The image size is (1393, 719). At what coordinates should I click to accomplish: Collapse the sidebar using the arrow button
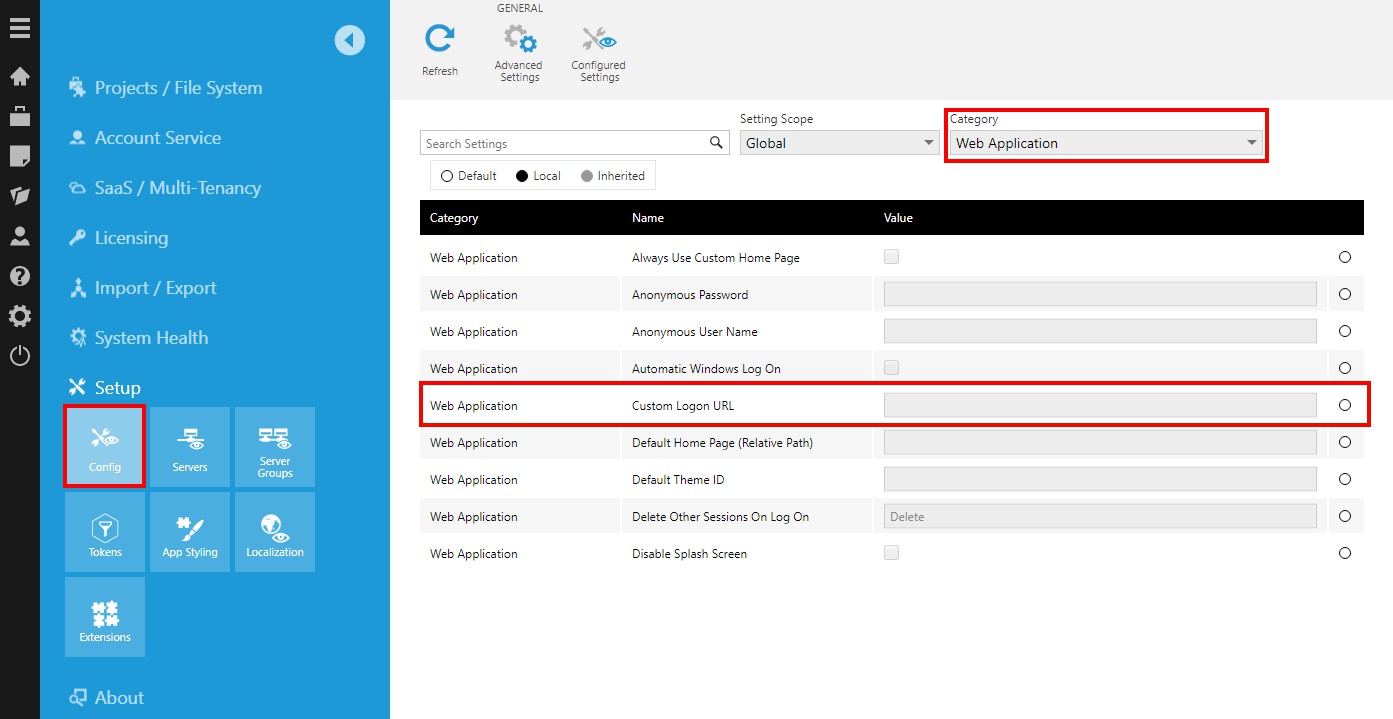(x=350, y=40)
